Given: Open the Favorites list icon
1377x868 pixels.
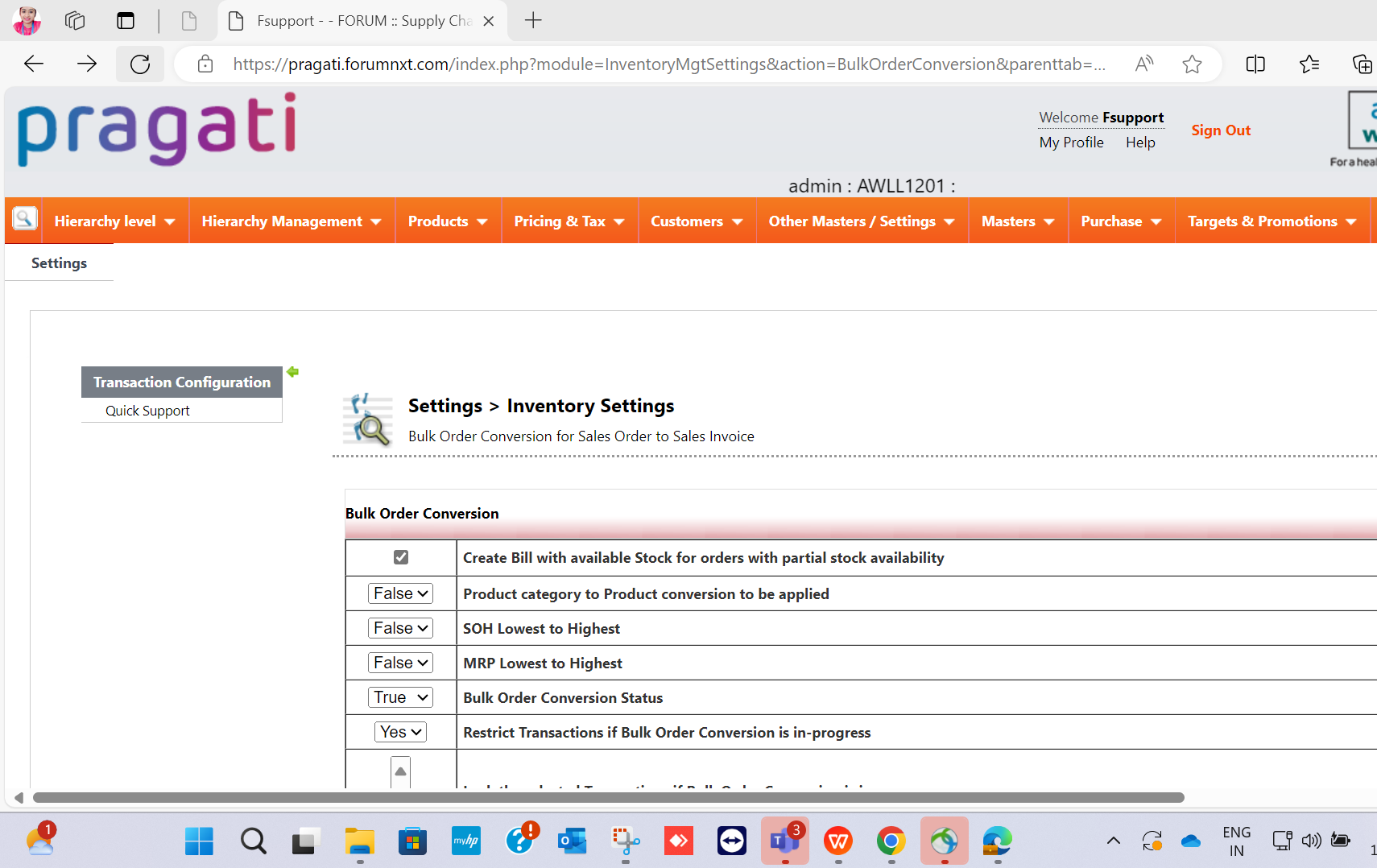Looking at the screenshot, I should point(1309,64).
